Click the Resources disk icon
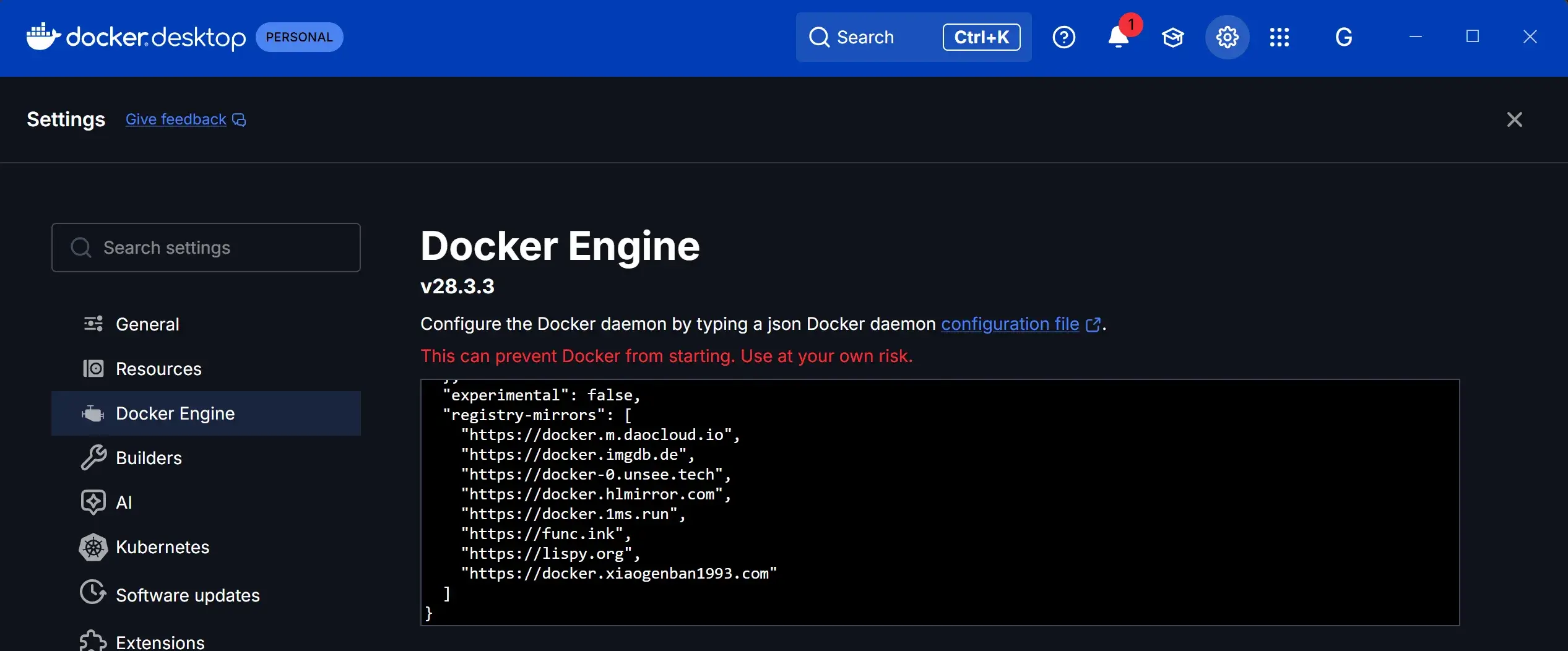Viewport: 1568px width, 651px height. 93,368
